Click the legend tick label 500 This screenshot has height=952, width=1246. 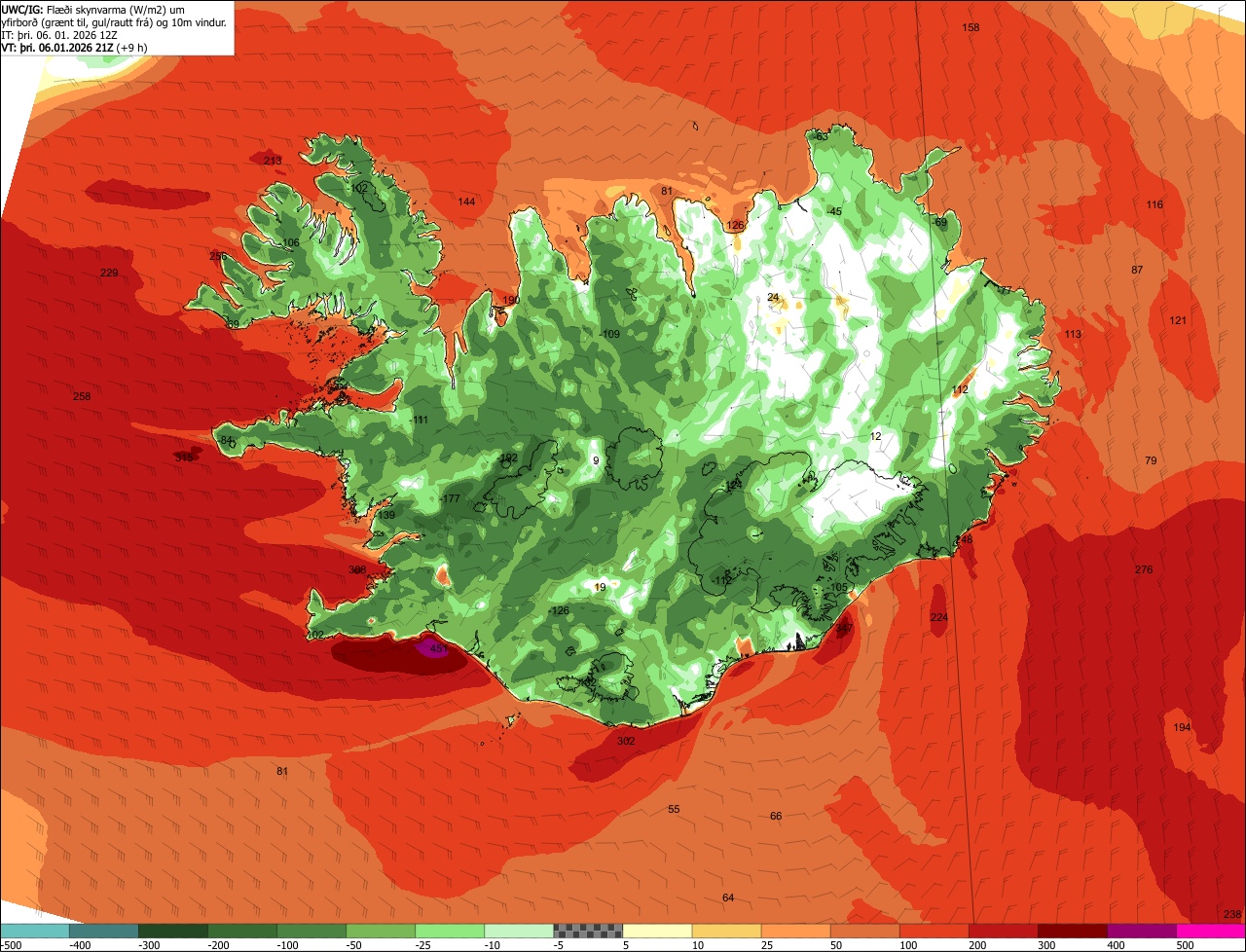(x=1184, y=944)
